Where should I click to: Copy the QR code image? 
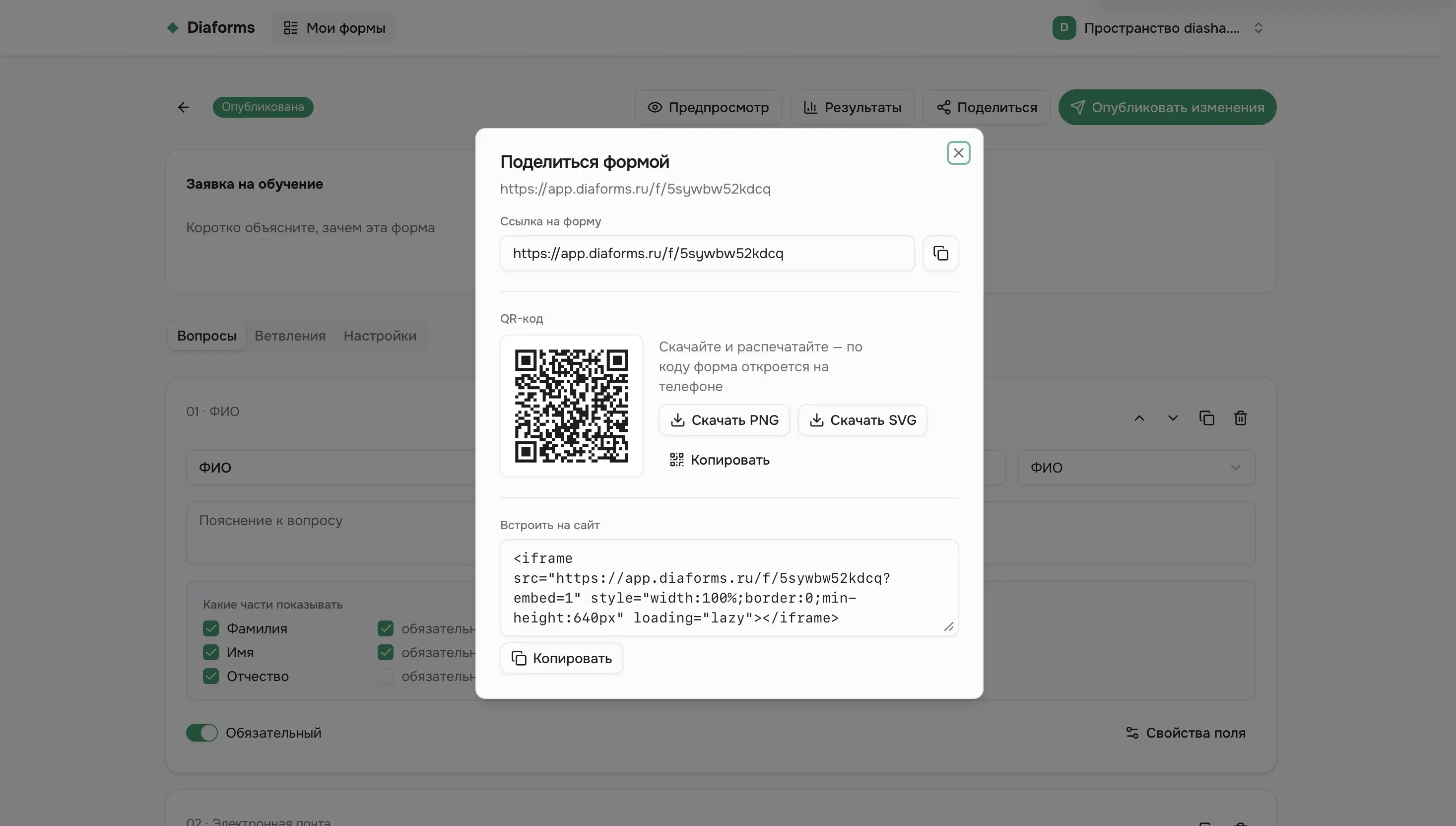point(720,460)
